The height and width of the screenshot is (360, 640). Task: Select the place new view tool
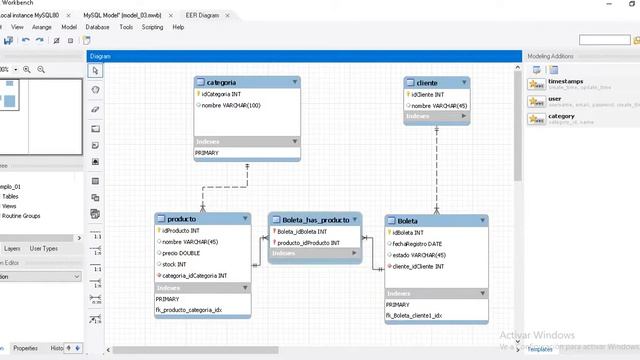point(95,198)
